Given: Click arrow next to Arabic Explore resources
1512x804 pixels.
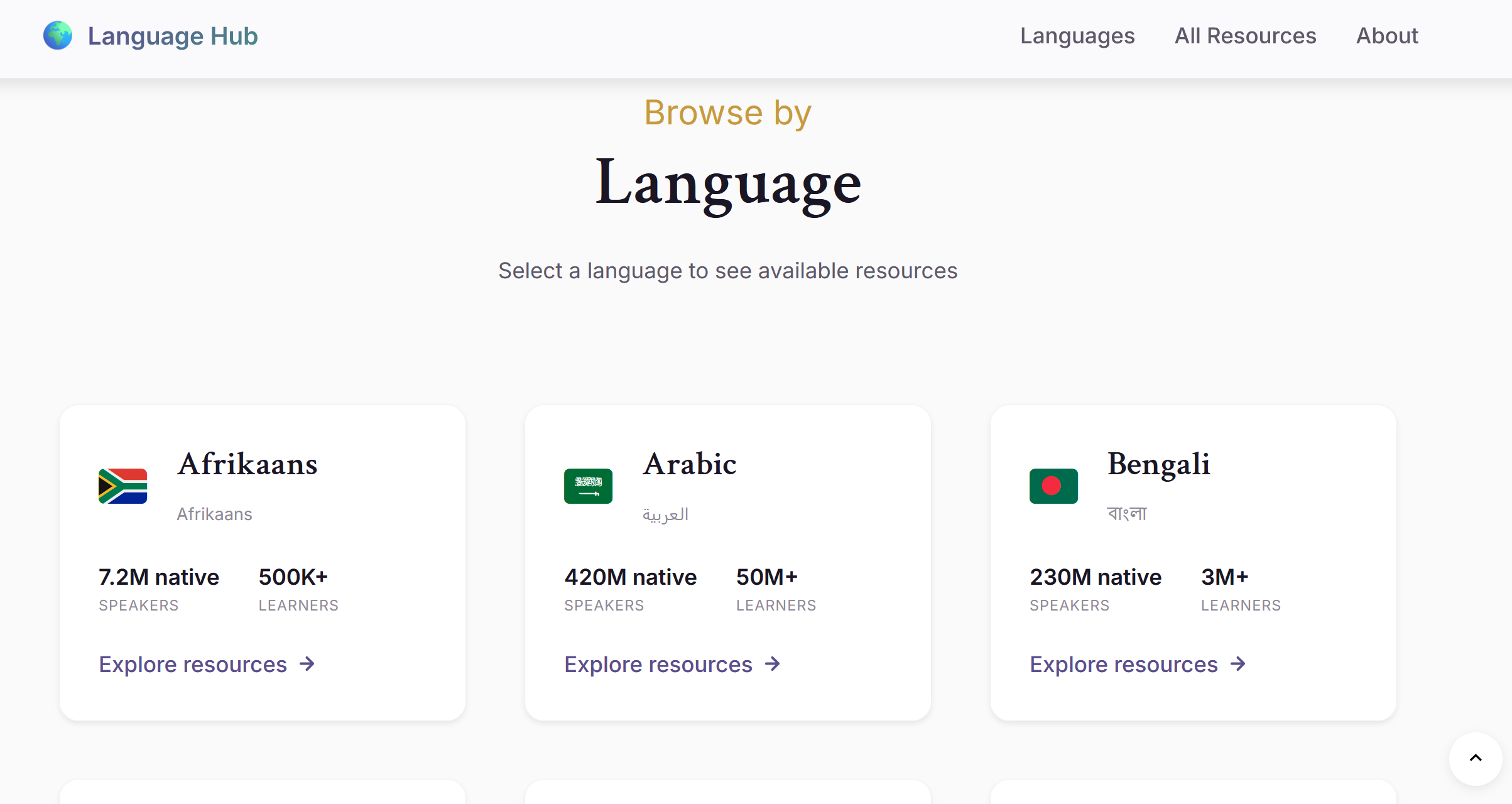Looking at the screenshot, I should pos(773,664).
